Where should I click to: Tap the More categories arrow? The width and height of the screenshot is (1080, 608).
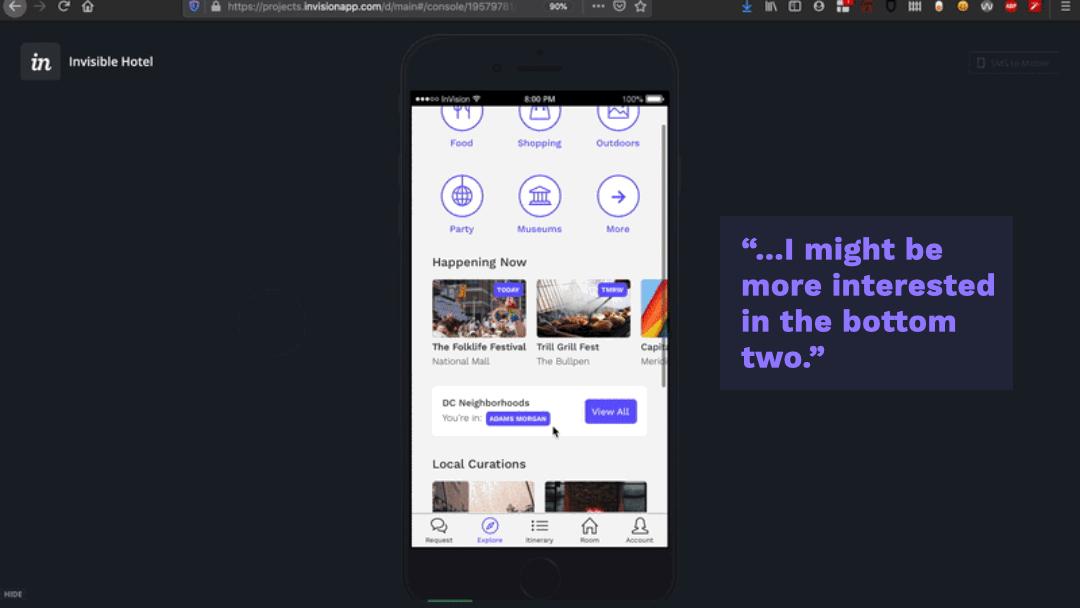click(x=618, y=196)
